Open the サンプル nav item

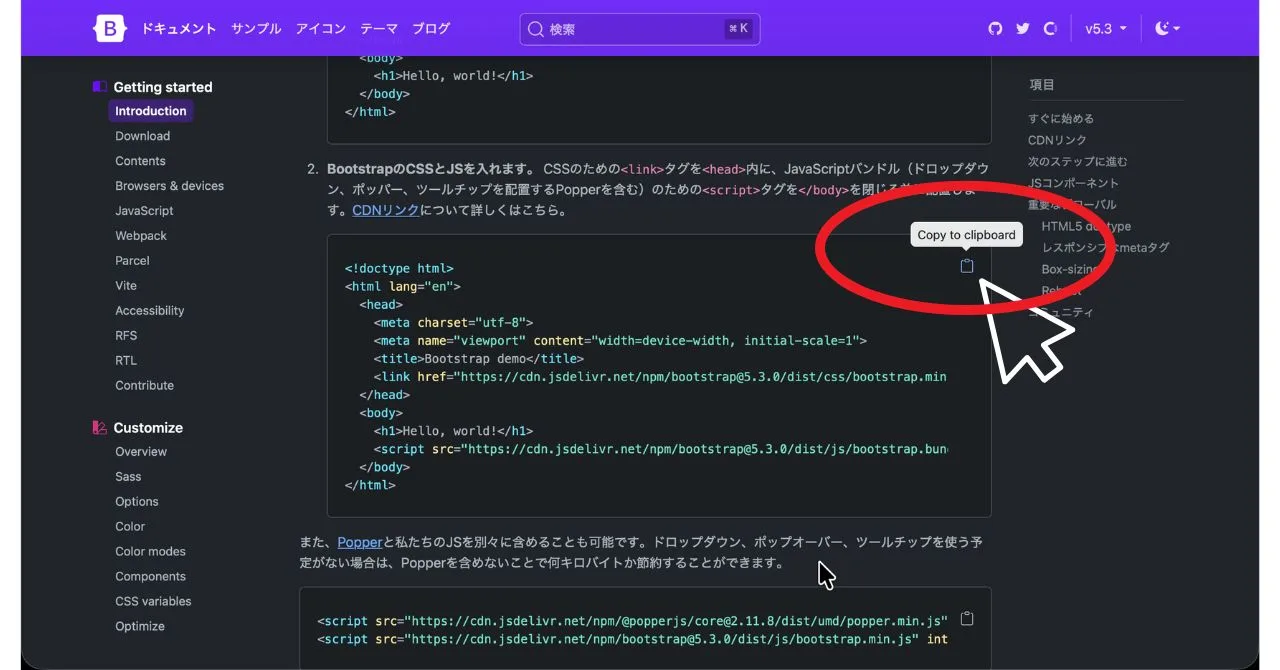click(x=256, y=29)
